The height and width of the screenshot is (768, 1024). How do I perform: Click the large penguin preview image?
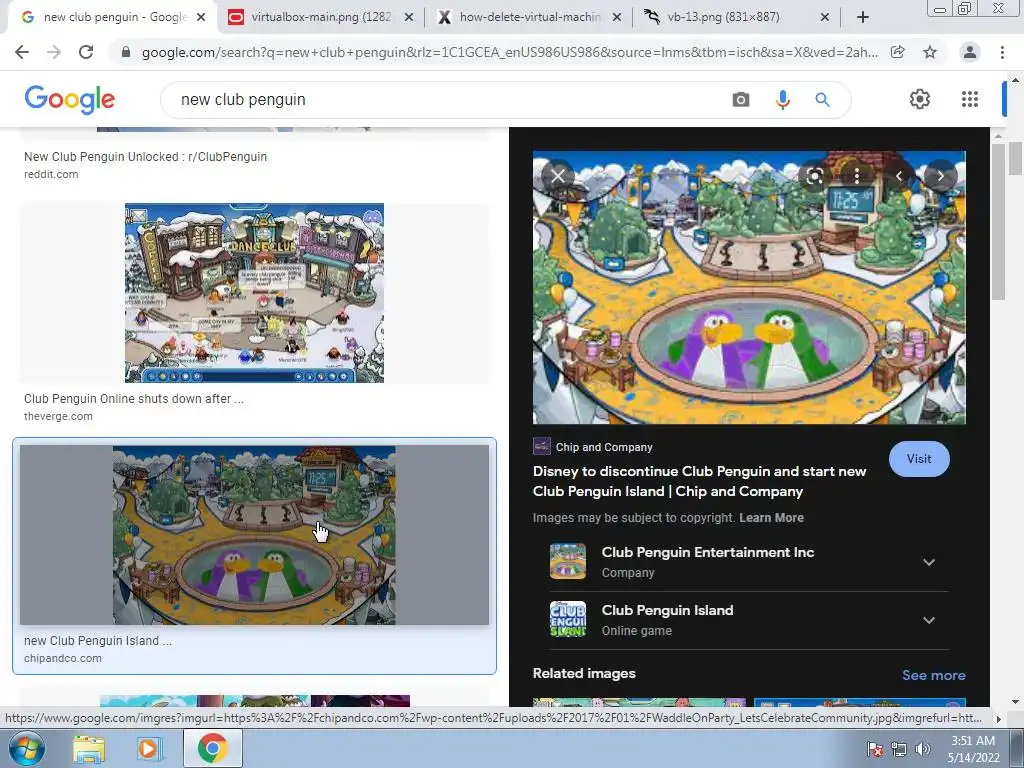tap(749, 287)
